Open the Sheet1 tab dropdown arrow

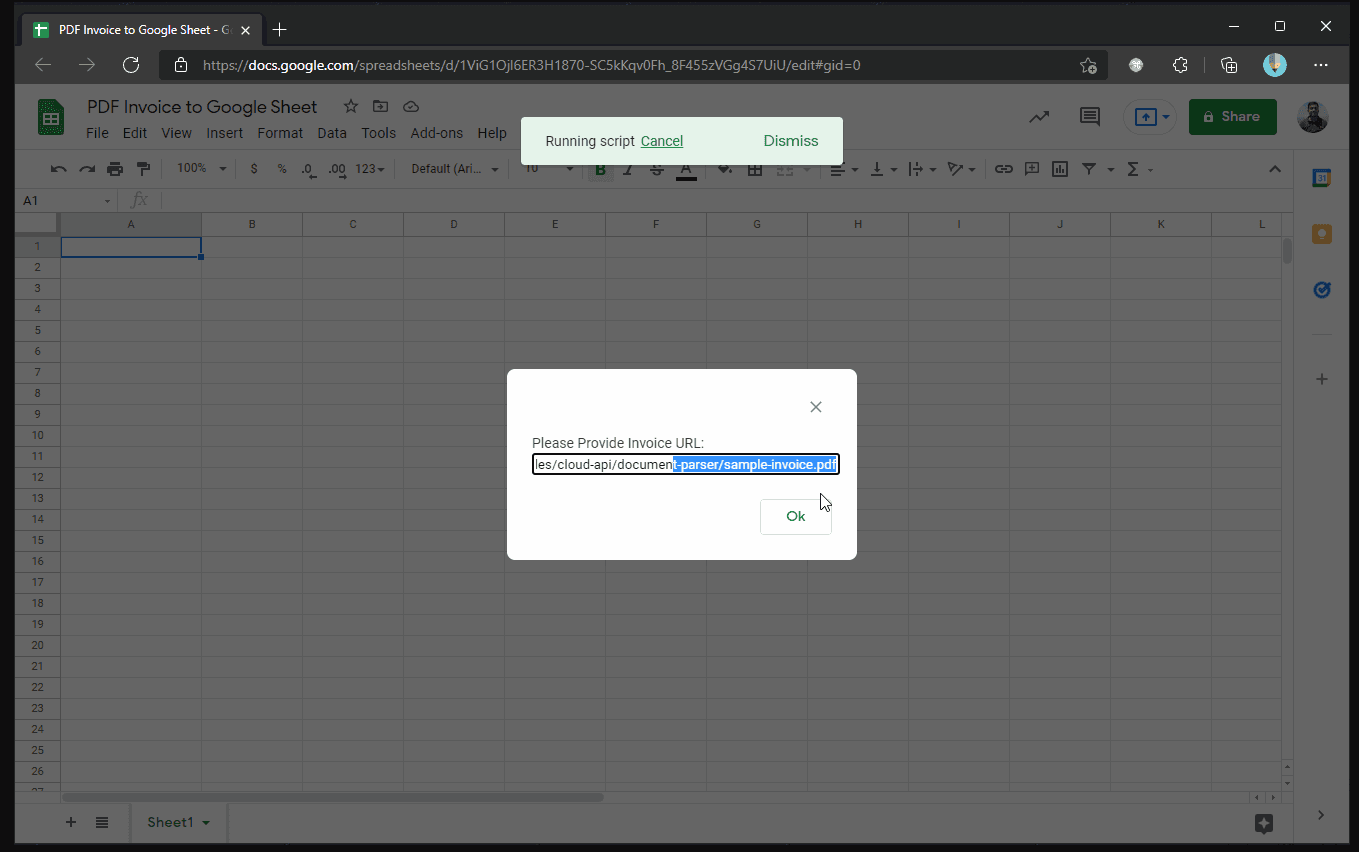click(206, 822)
